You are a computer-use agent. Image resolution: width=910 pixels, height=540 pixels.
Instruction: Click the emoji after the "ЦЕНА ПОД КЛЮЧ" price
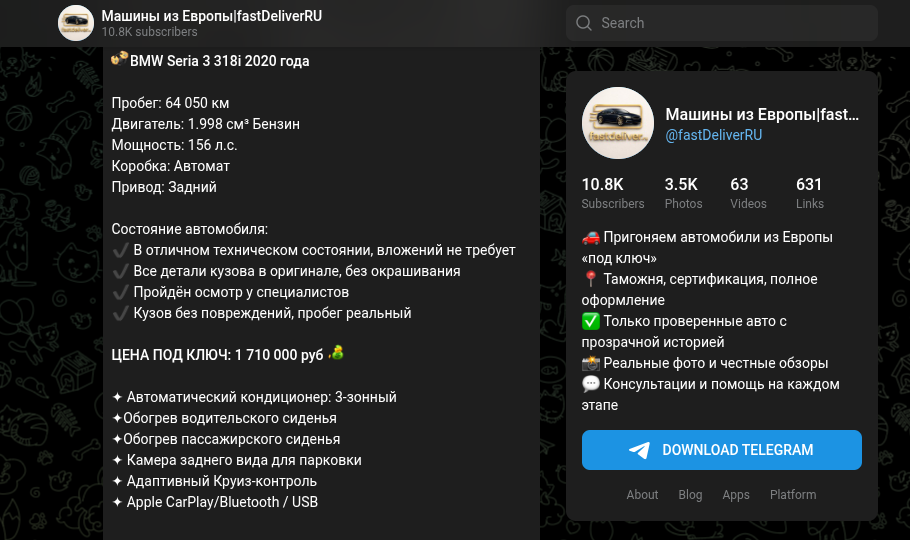(x=338, y=353)
